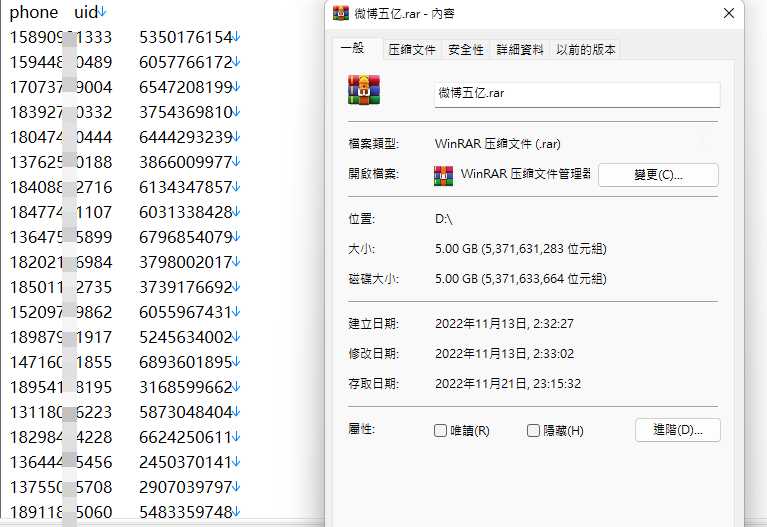The image size is (767, 527).
Task: Click the WinRAR icon next to 開啟檔案
Action: pos(443,176)
